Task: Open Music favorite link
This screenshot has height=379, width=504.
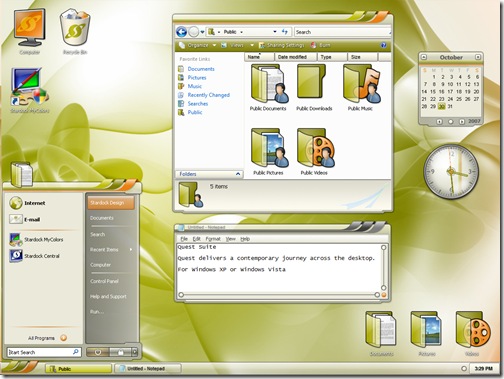Action: pyautogui.click(x=194, y=86)
